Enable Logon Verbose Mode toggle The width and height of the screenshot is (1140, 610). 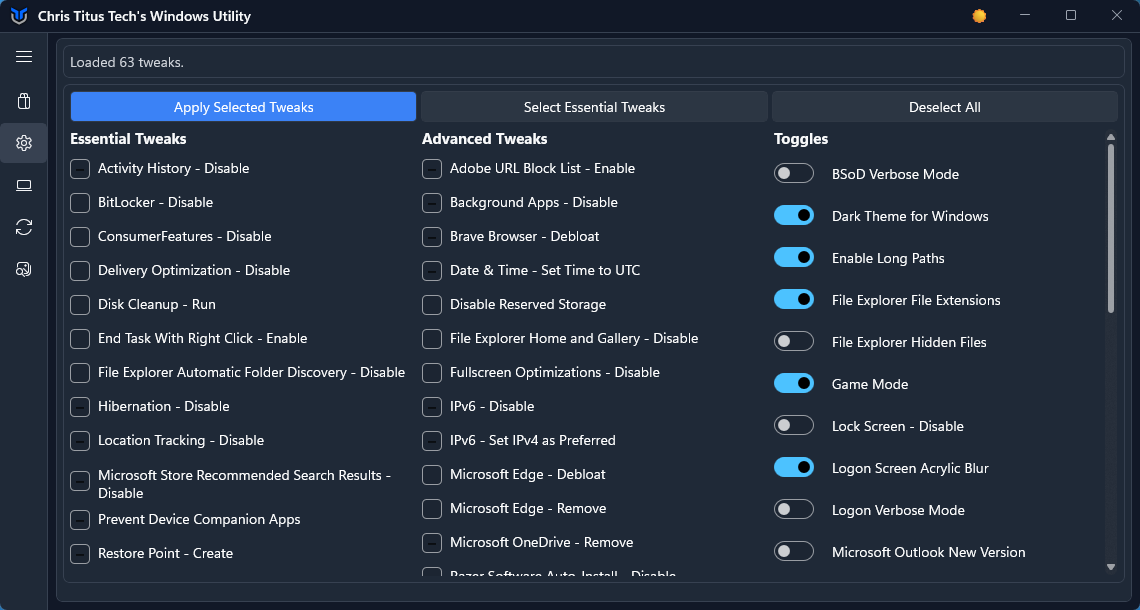point(793,509)
